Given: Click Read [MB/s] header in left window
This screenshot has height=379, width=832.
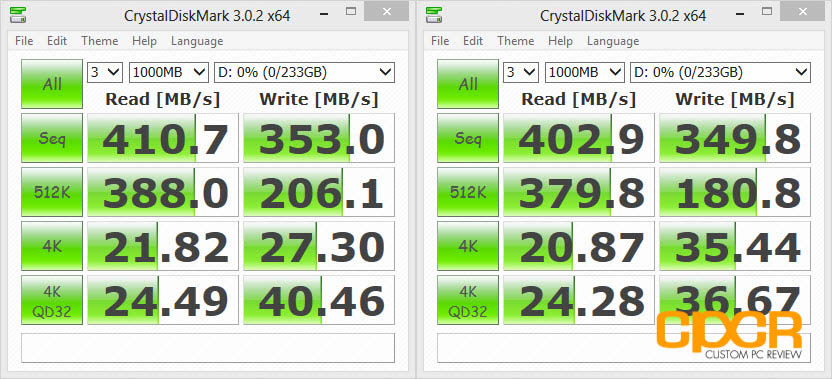Looking at the screenshot, I should coord(162,99).
